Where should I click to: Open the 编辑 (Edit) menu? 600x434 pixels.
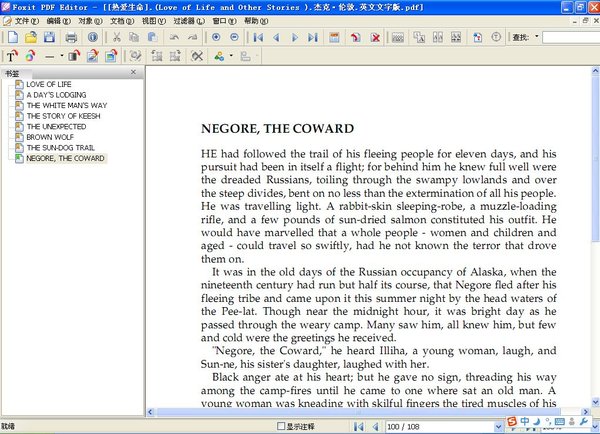coord(58,21)
